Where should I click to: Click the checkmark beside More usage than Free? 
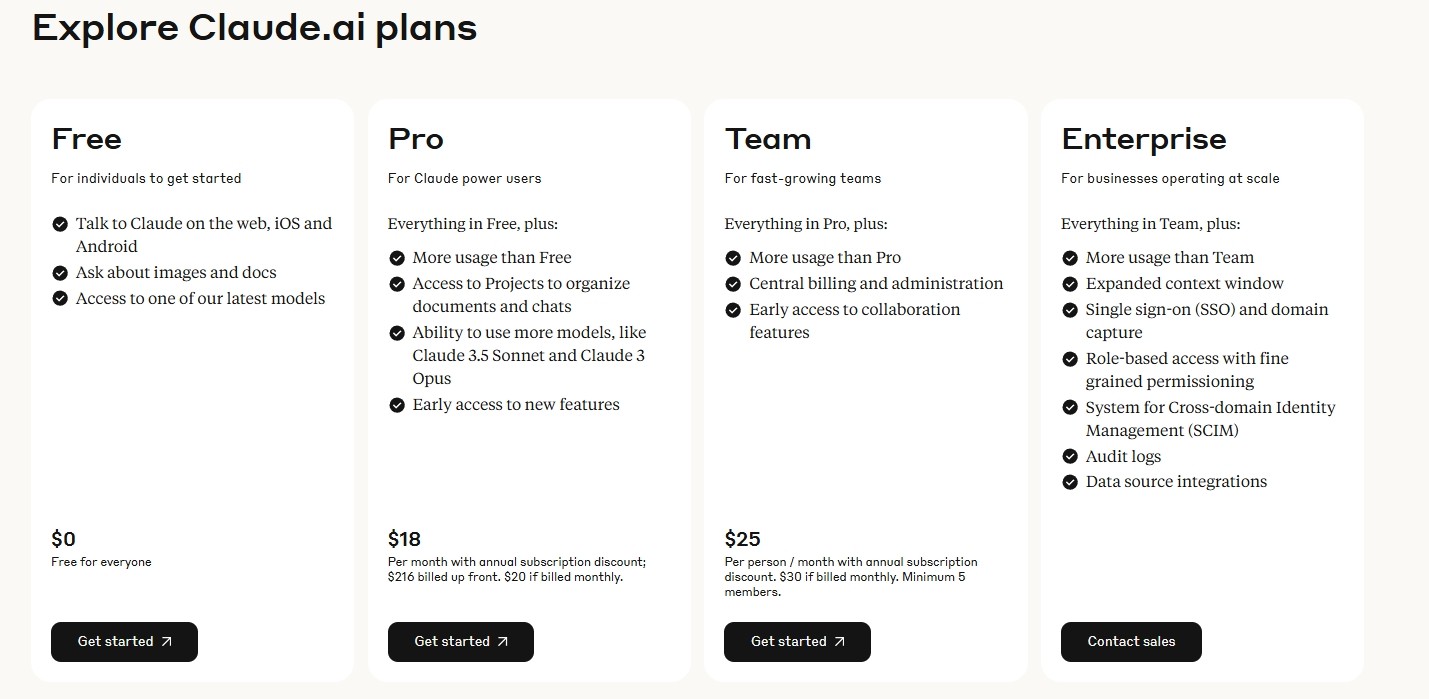tap(397, 258)
